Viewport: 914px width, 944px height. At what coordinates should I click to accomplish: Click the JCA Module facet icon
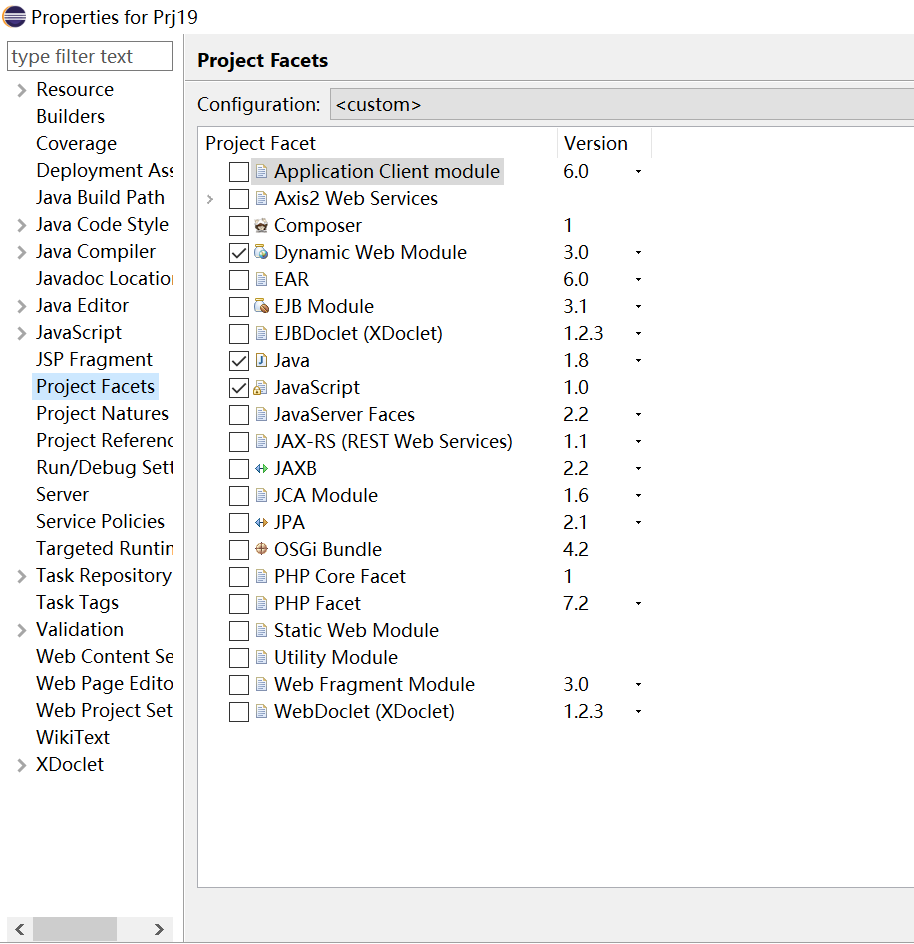click(261, 495)
